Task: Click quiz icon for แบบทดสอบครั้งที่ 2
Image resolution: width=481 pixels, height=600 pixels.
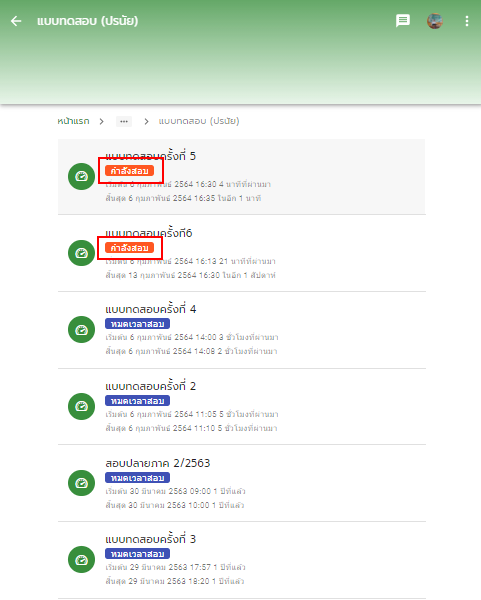Action: tap(81, 406)
